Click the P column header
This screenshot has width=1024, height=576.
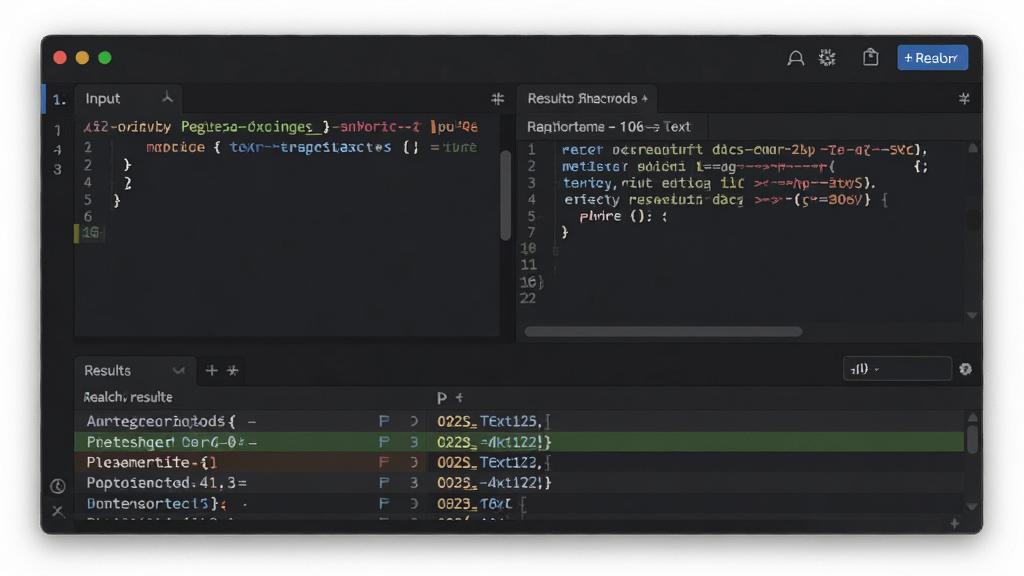click(x=442, y=398)
